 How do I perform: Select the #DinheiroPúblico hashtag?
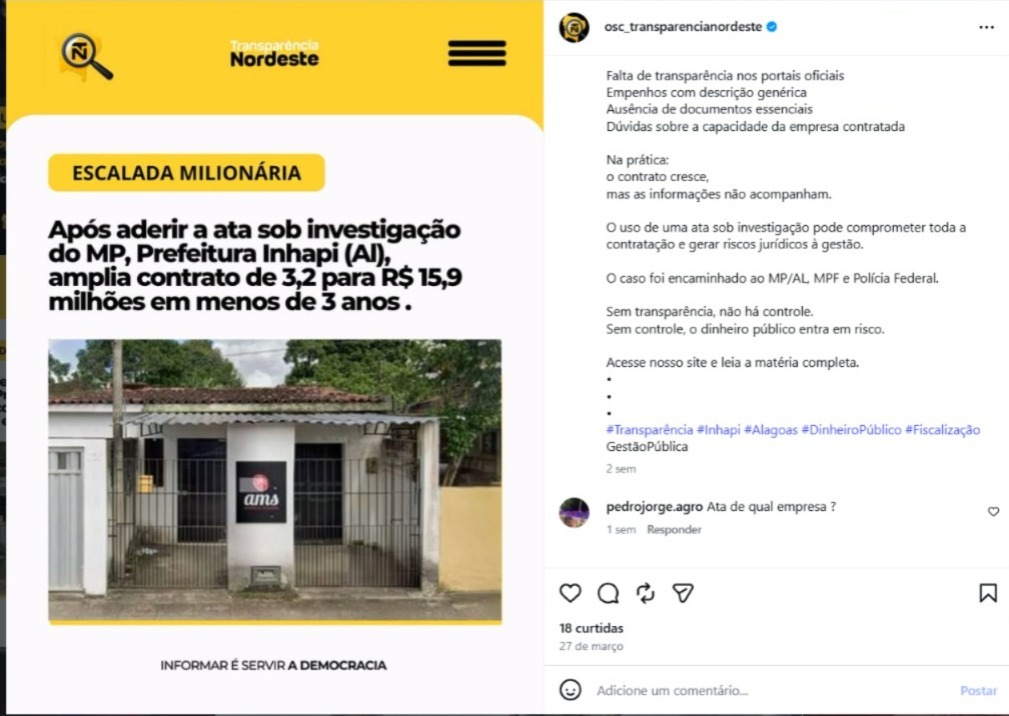(851, 430)
